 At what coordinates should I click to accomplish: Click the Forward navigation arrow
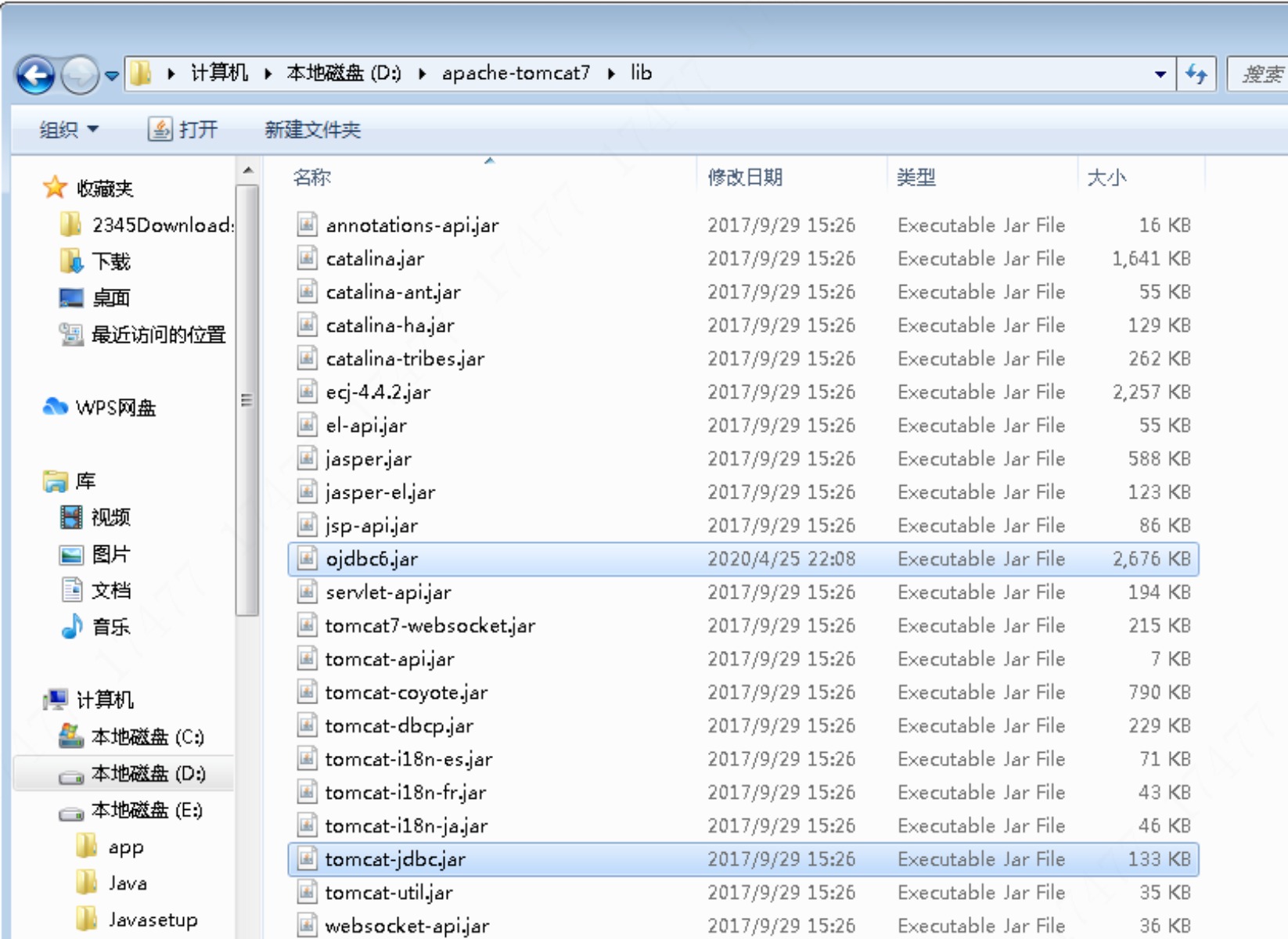(x=80, y=75)
